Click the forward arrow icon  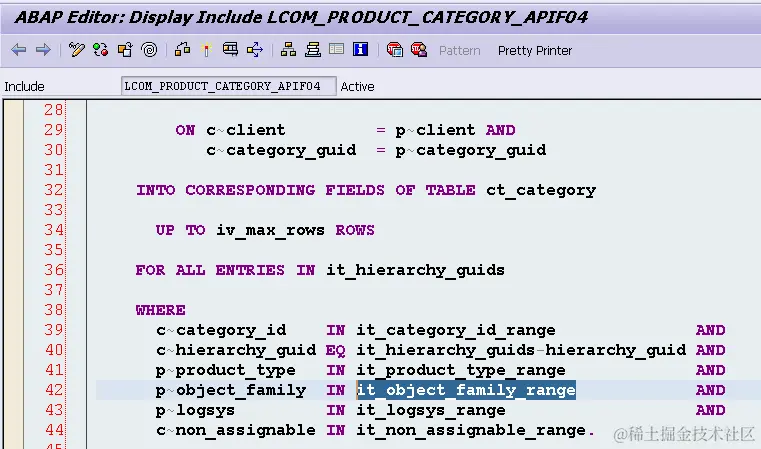43,50
